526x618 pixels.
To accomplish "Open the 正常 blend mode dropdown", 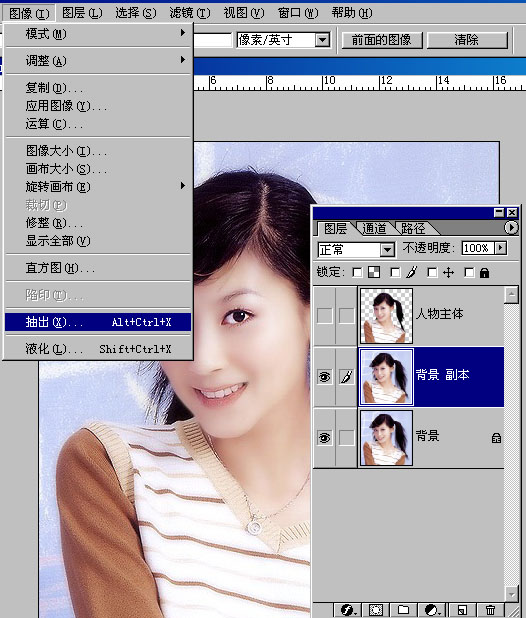I will pyautogui.click(x=387, y=249).
